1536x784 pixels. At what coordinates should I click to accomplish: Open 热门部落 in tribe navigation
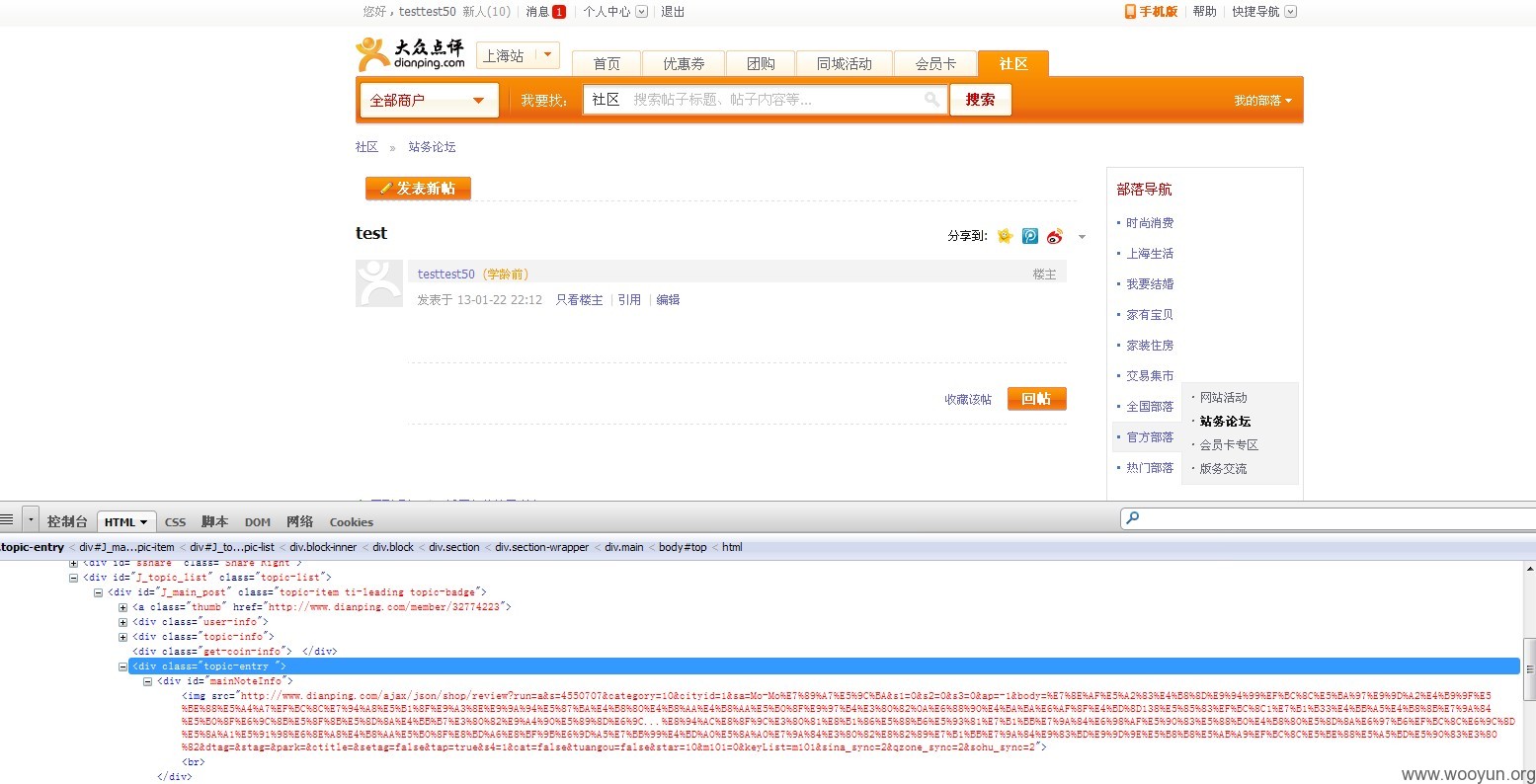pos(1150,468)
